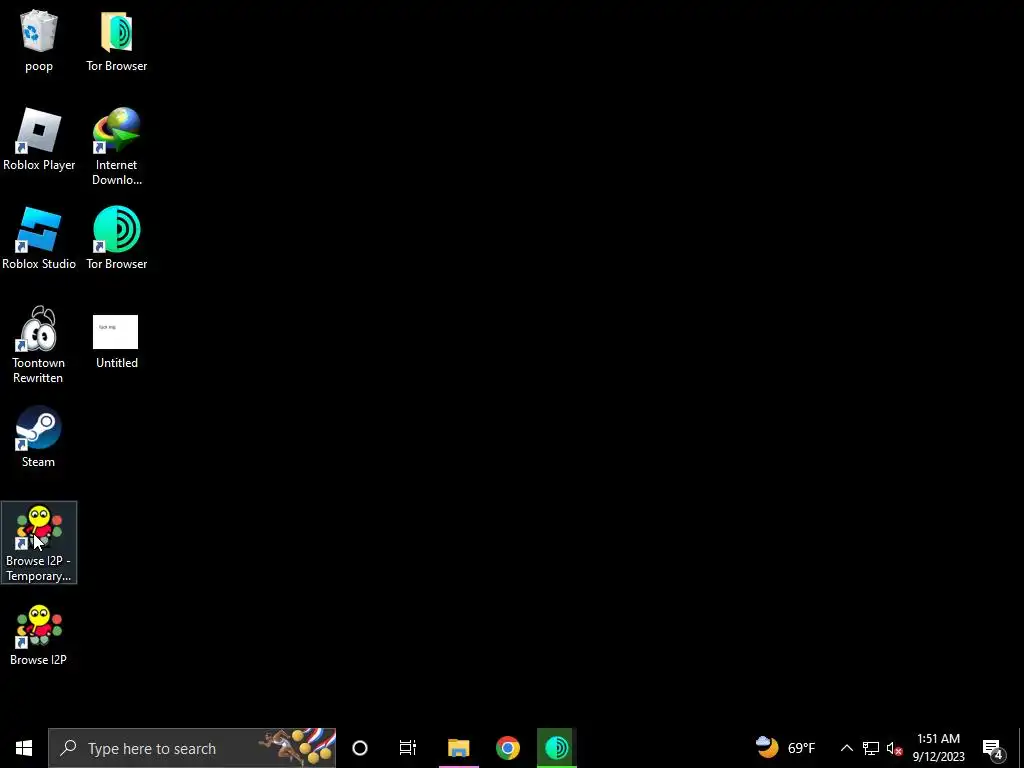Open the muted volume tray icon
Viewport: 1024px width, 768px height.
coord(894,748)
